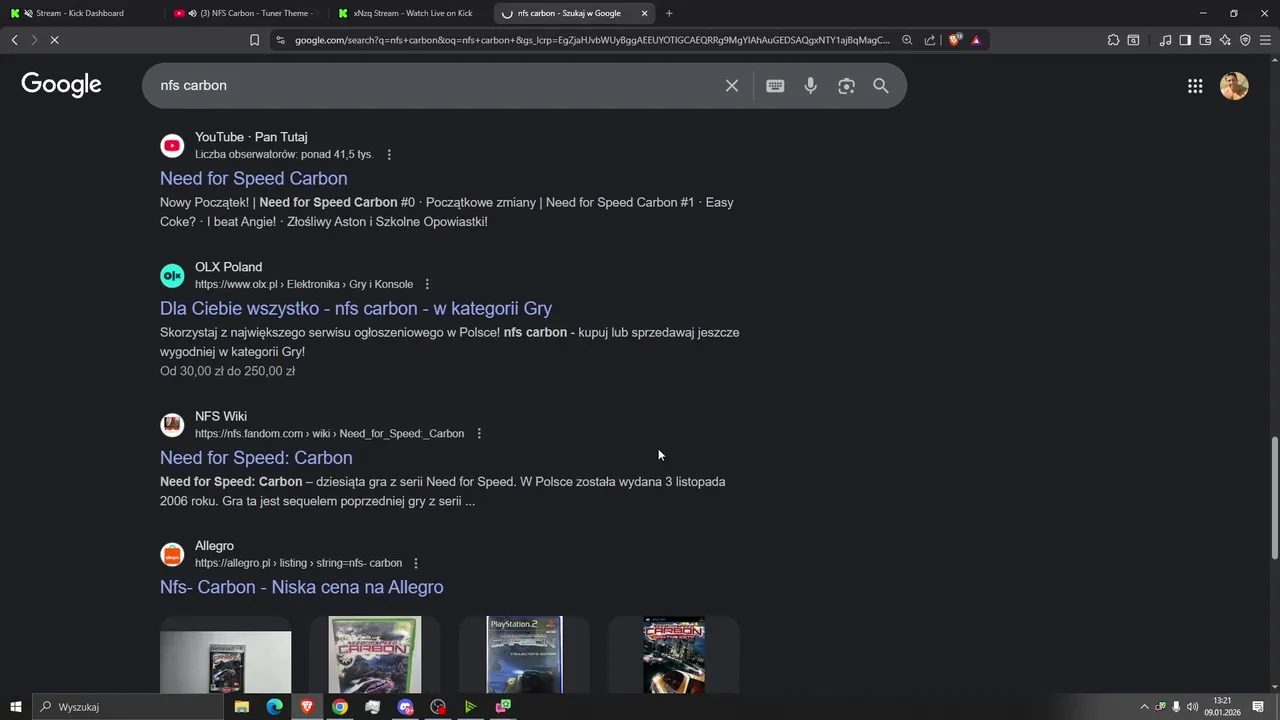Click the Wyszukaj taskbar search box

(x=128, y=707)
